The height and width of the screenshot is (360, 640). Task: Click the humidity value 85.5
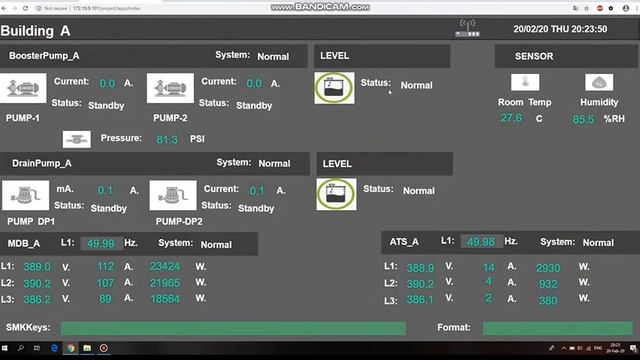583,120
